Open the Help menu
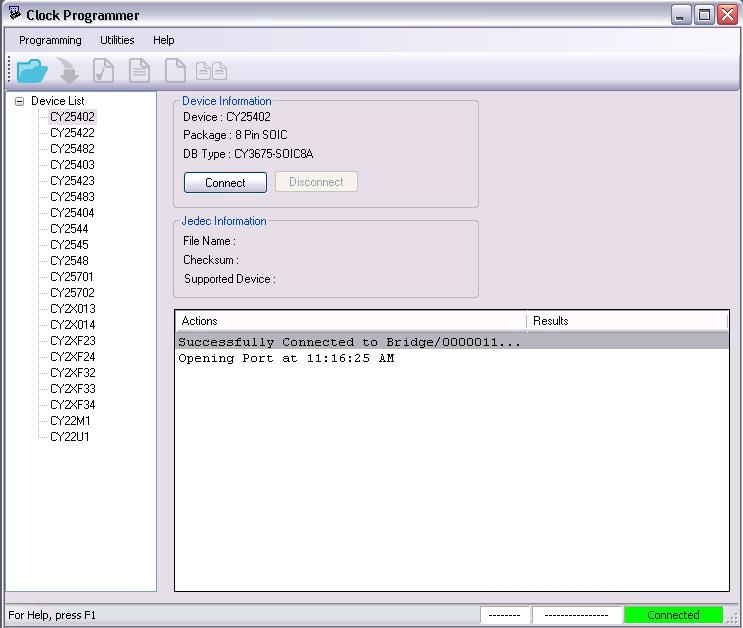 pos(164,40)
